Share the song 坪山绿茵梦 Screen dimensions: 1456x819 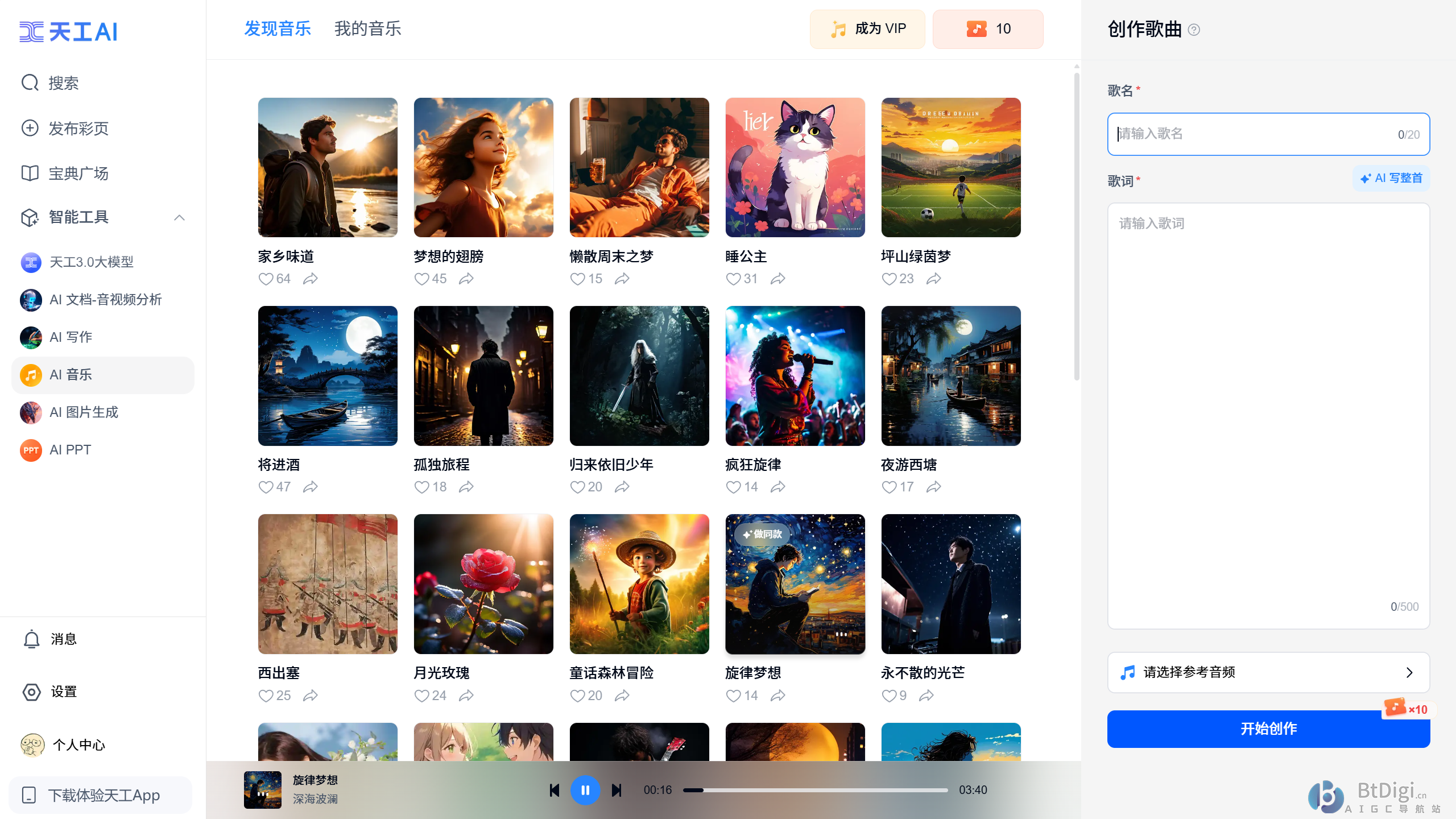[934, 279]
